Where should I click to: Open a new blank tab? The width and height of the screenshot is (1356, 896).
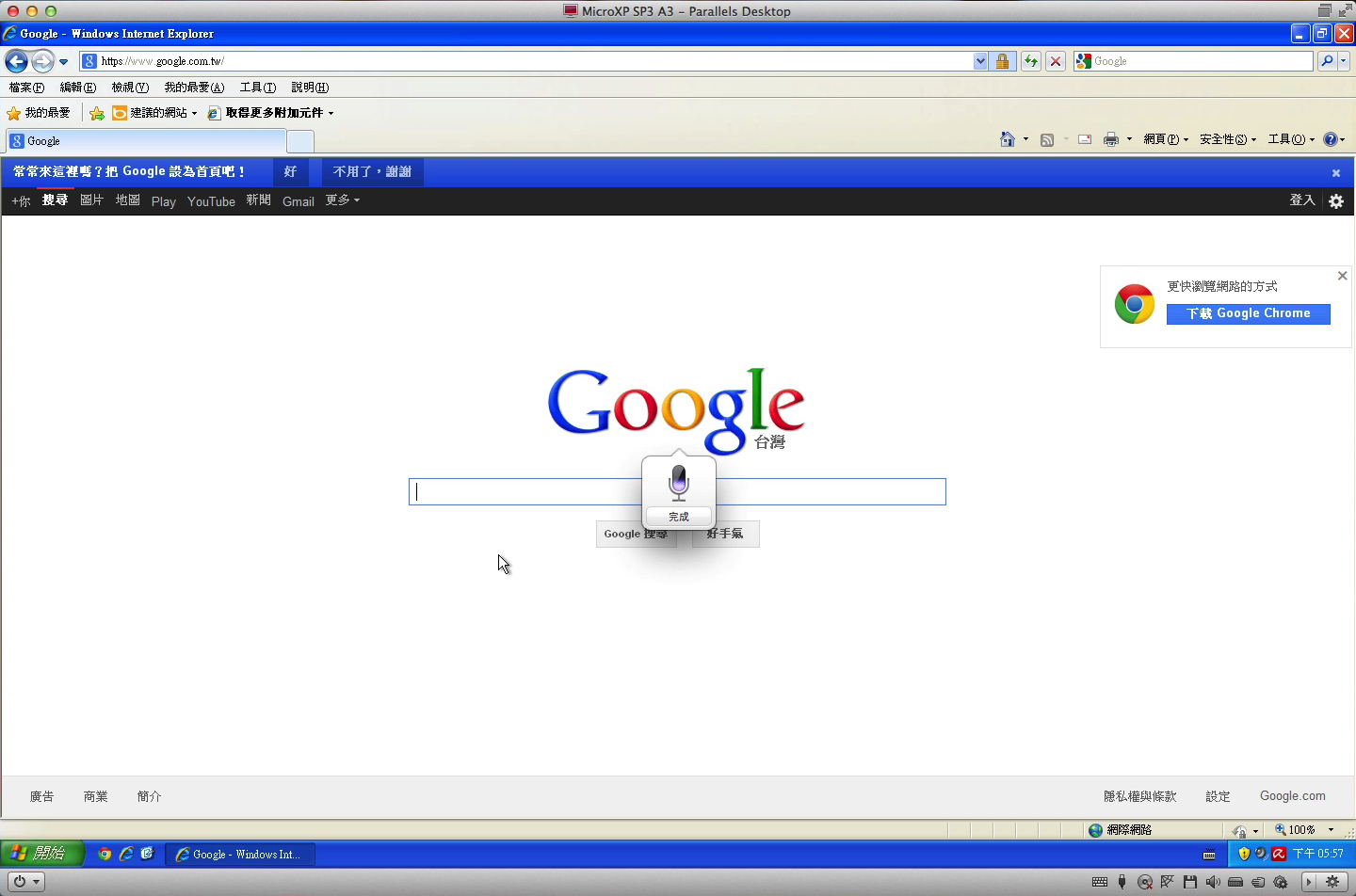[x=300, y=142]
